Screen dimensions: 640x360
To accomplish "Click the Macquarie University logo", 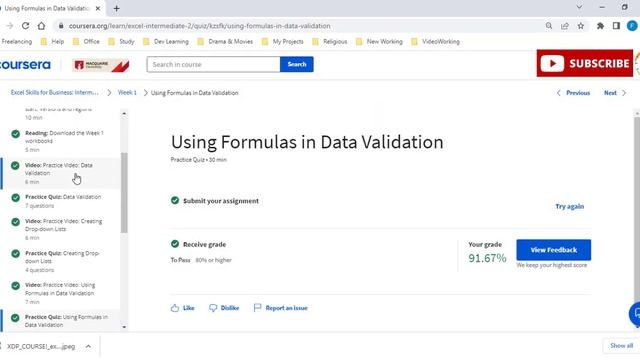I will 101,65.
